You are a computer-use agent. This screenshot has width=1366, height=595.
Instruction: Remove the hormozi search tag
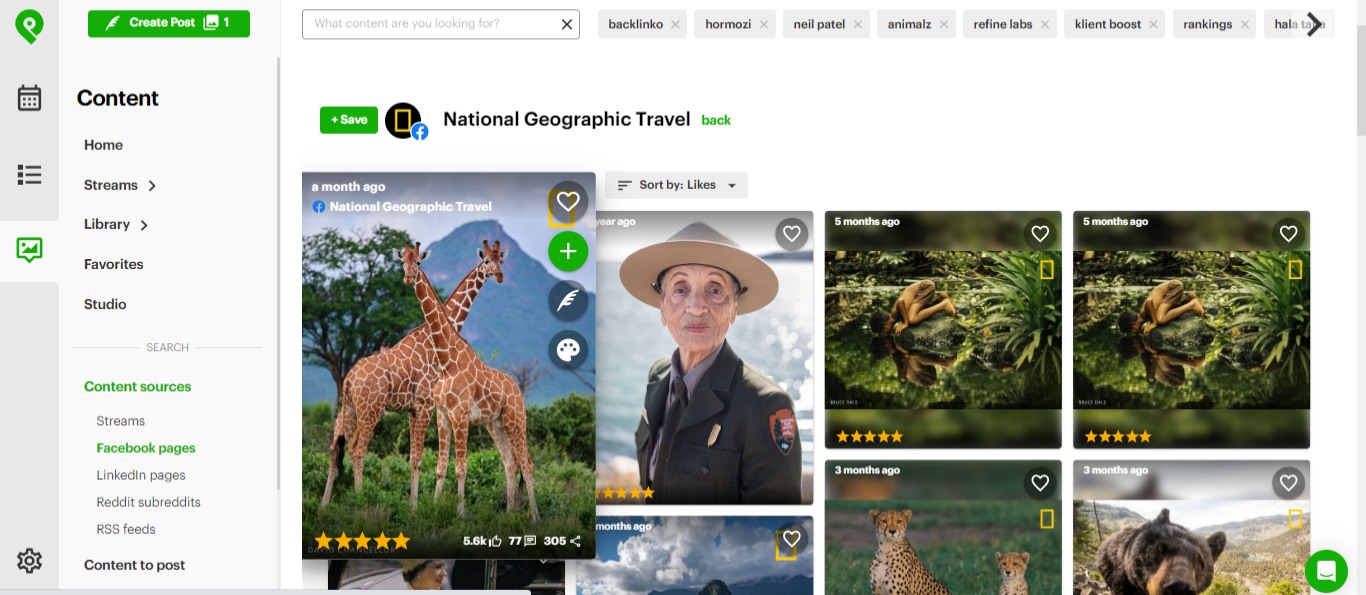point(764,24)
